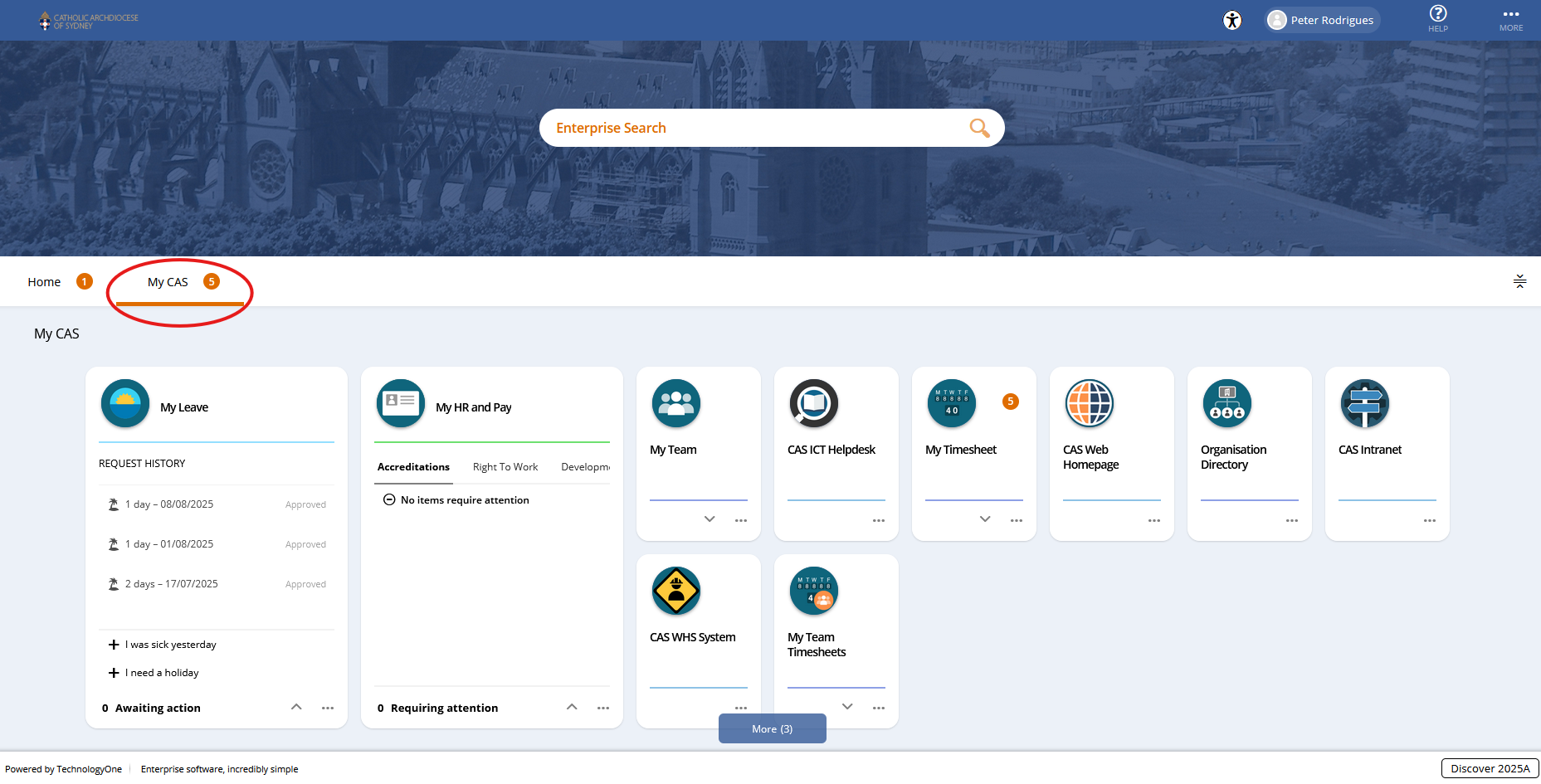Click the CAS Intranet signpost icon

(x=1365, y=404)
